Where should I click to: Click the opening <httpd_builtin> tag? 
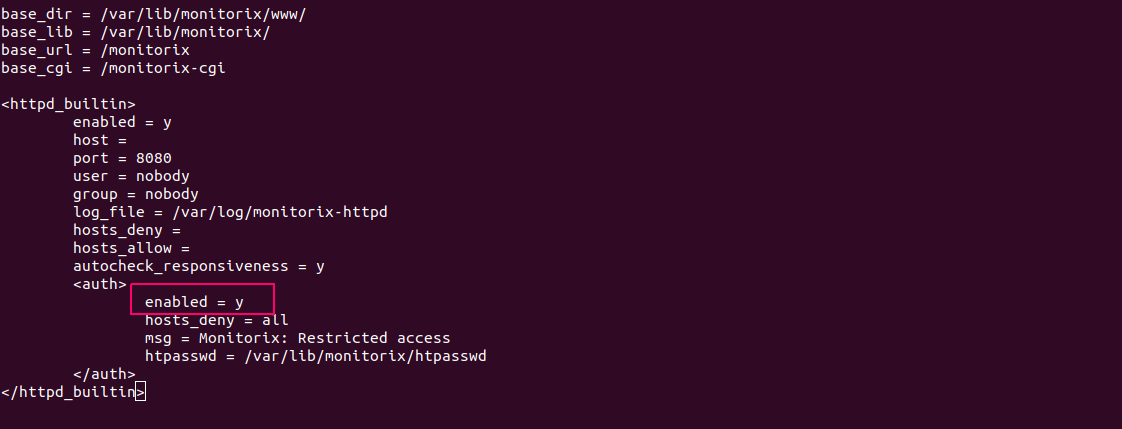[69, 104]
